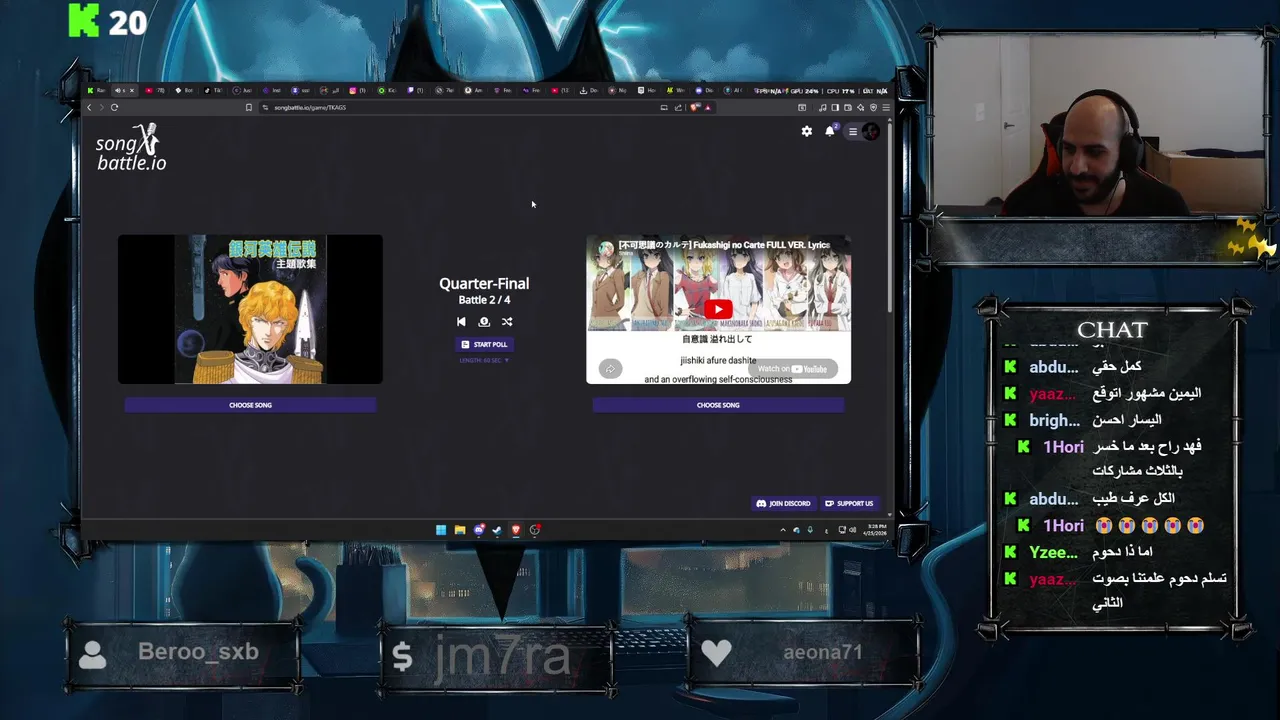Click chat username brigh...
The height and width of the screenshot is (720, 1280).
[x=1054, y=421]
